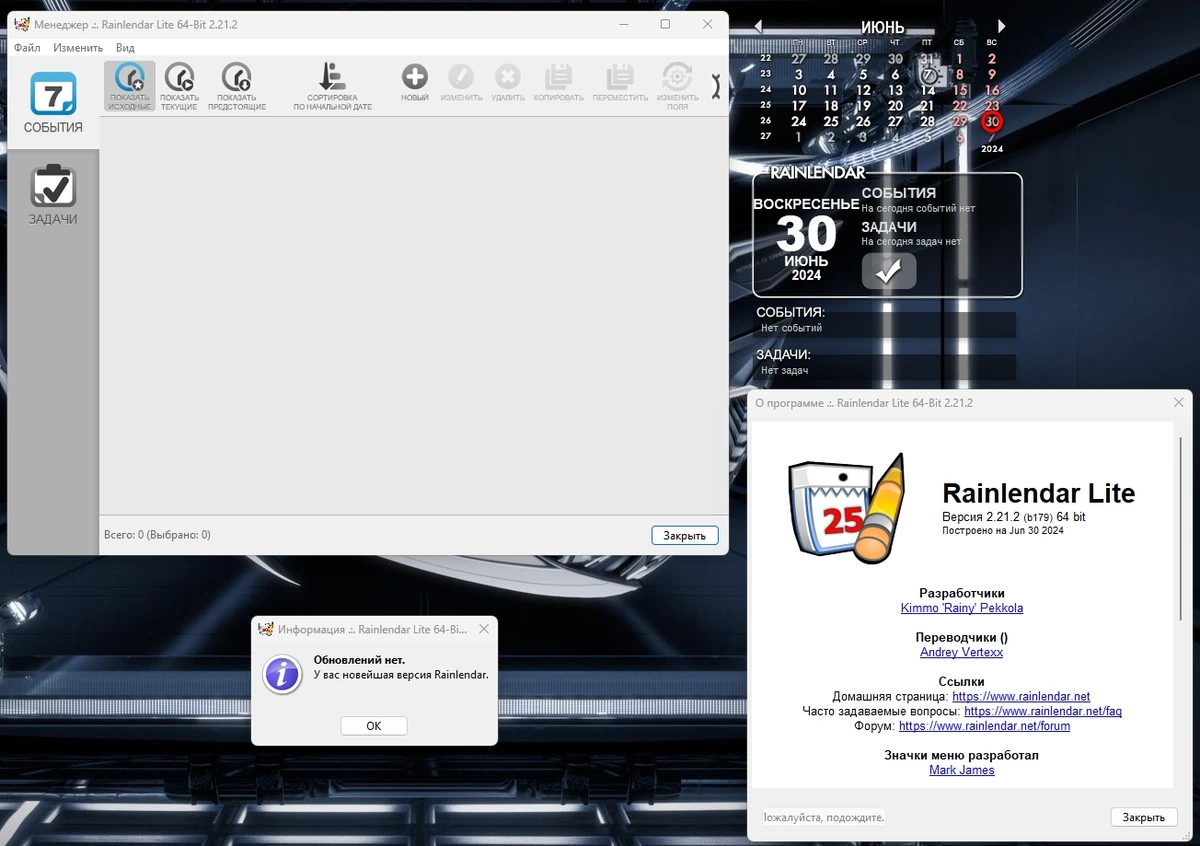Open the https://www.rainlendar.net homepage link
The height and width of the screenshot is (846, 1200).
pyautogui.click(x=1021, y=696)
